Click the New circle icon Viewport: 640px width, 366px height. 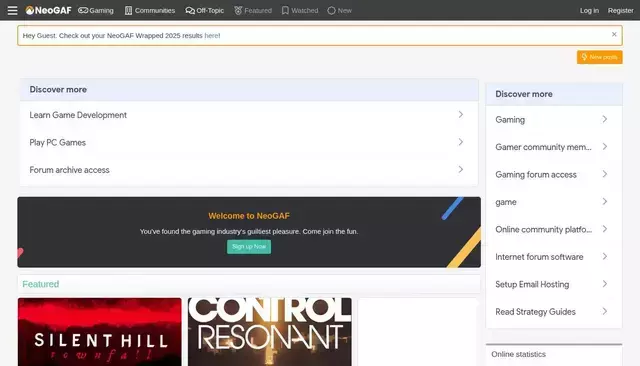[x=331, y=10]
